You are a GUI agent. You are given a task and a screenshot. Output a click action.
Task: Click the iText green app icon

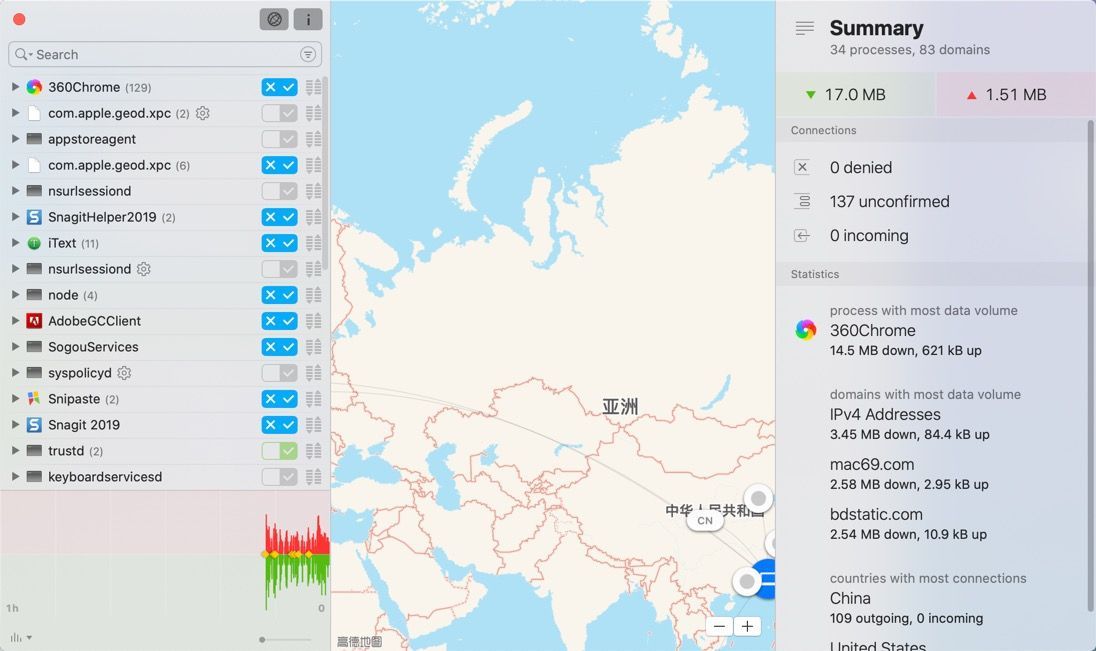pos(34,243)
